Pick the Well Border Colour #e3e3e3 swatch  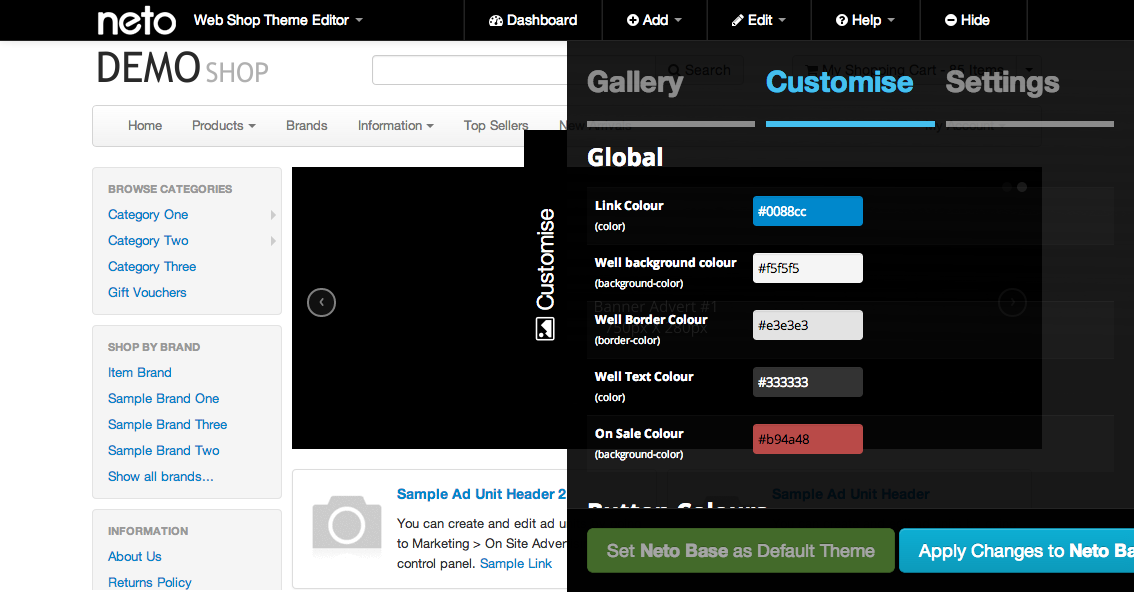pos(808,325)
